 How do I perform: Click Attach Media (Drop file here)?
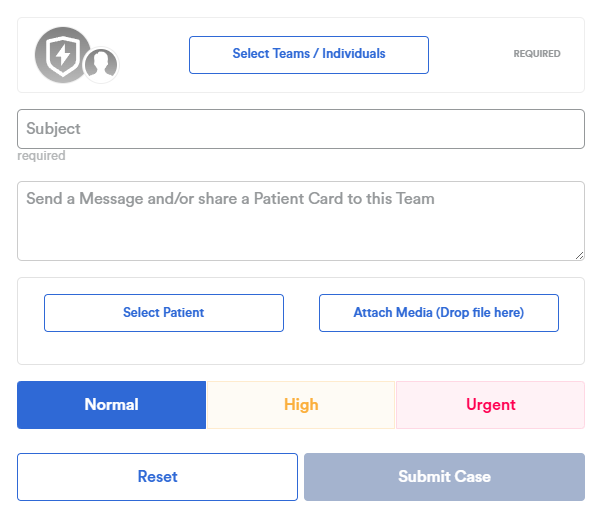(439, 313)
